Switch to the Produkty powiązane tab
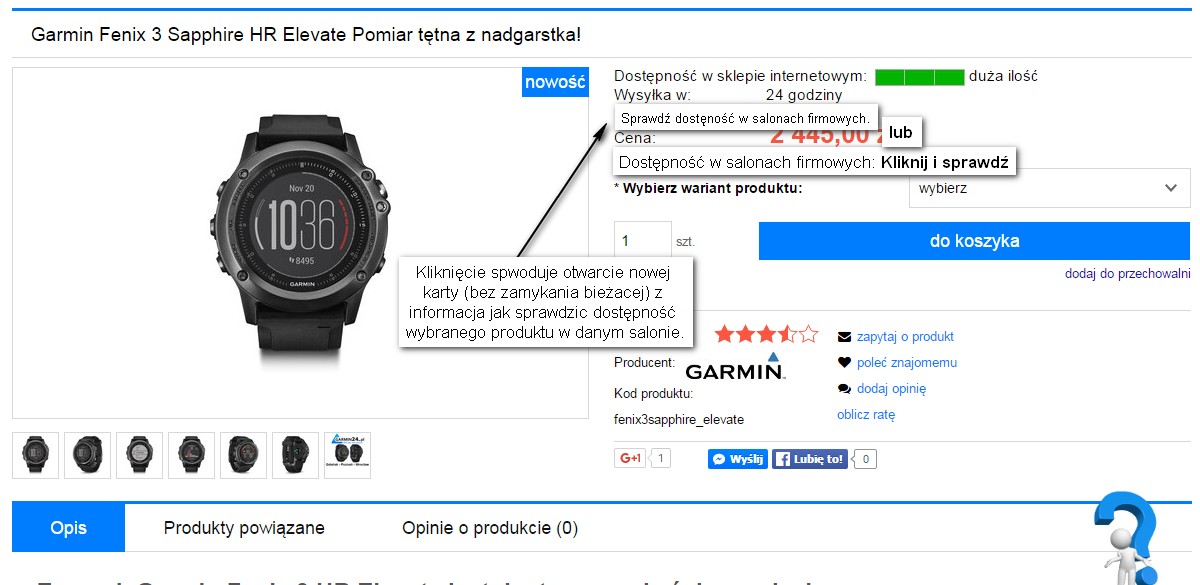The width and height of the screenshot is (1200, 585). coord(244,528)
